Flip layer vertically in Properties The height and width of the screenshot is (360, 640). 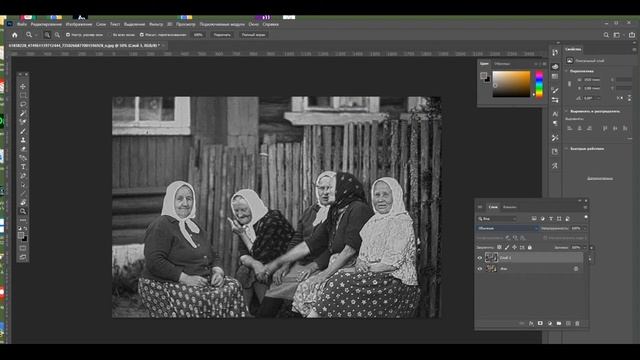[x=629, y=98]
